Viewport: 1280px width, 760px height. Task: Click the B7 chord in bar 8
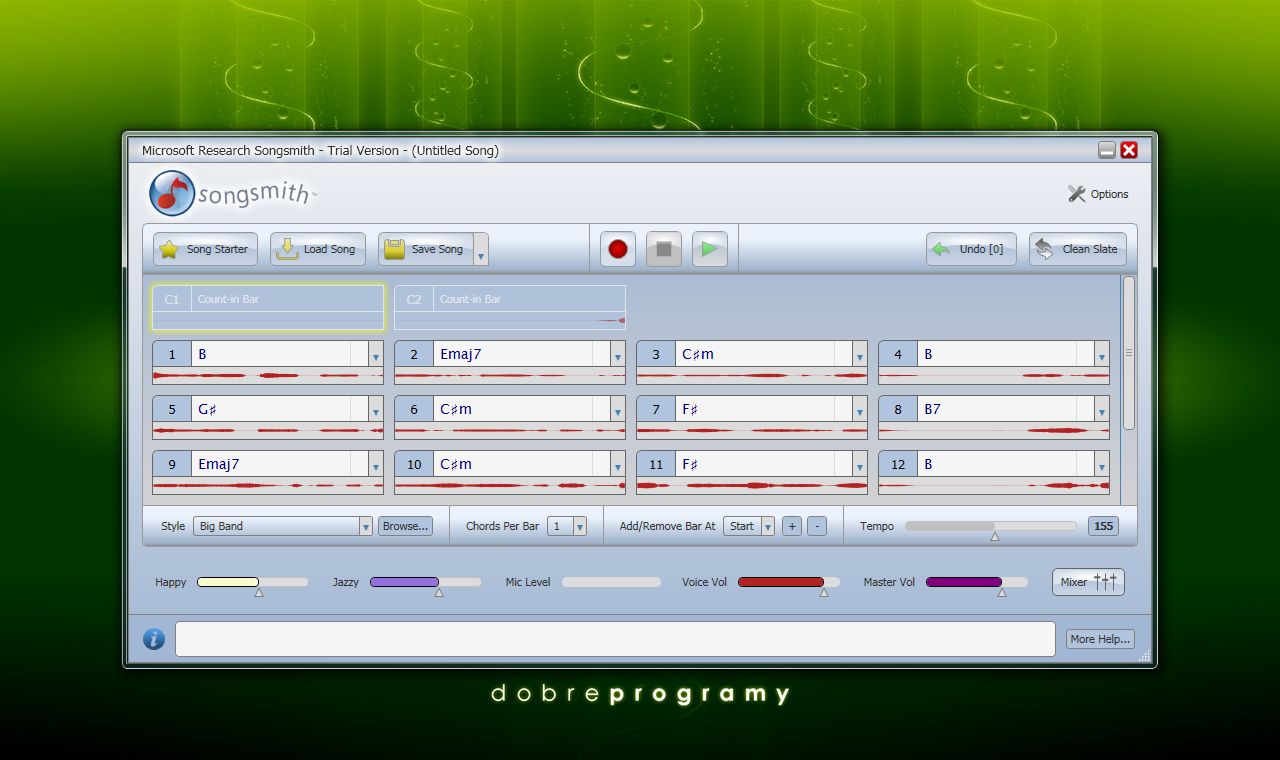pos(932,409)
